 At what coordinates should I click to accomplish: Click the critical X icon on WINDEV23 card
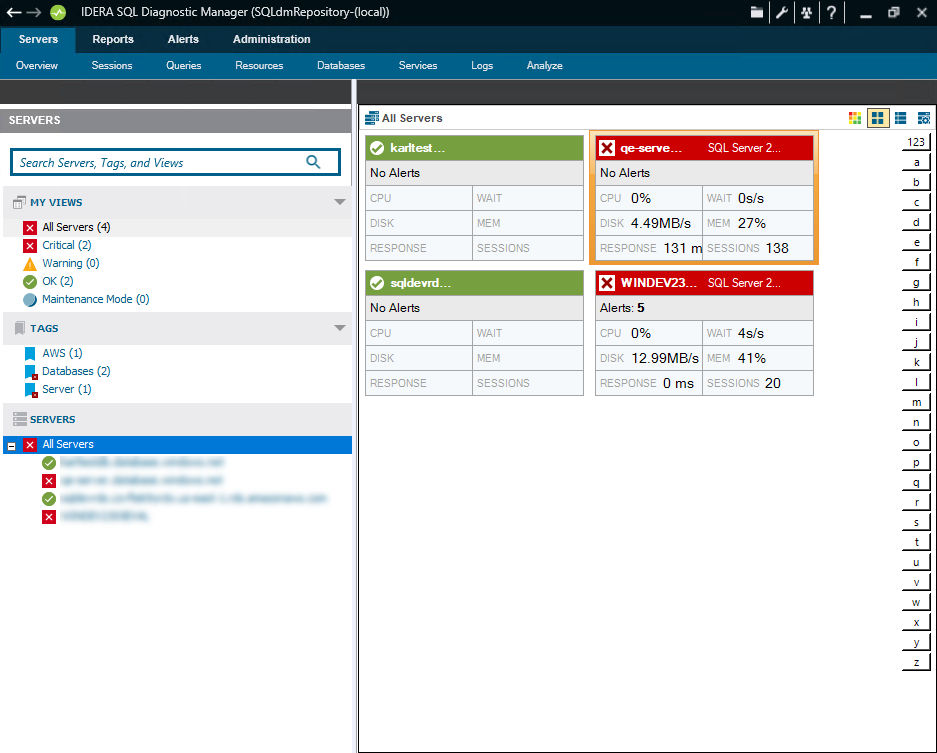point(607,283)
